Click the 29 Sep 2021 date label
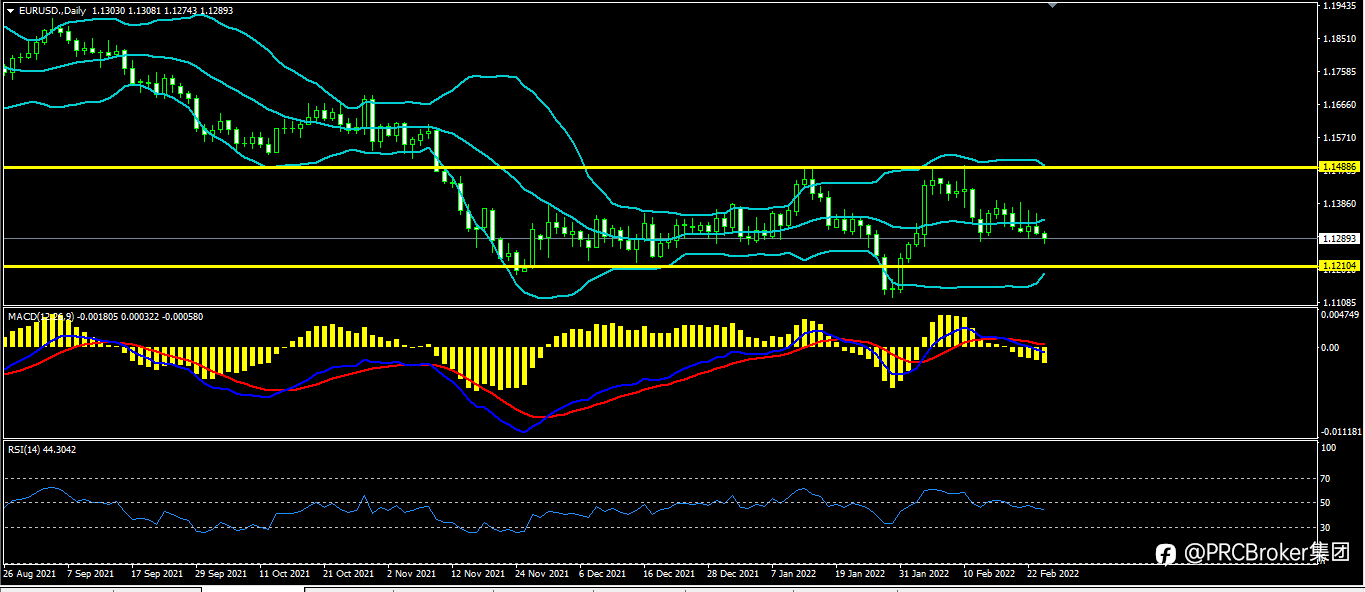Viewport: 1365px width, 592px height. pyautogui.click(x=221, y=575)
